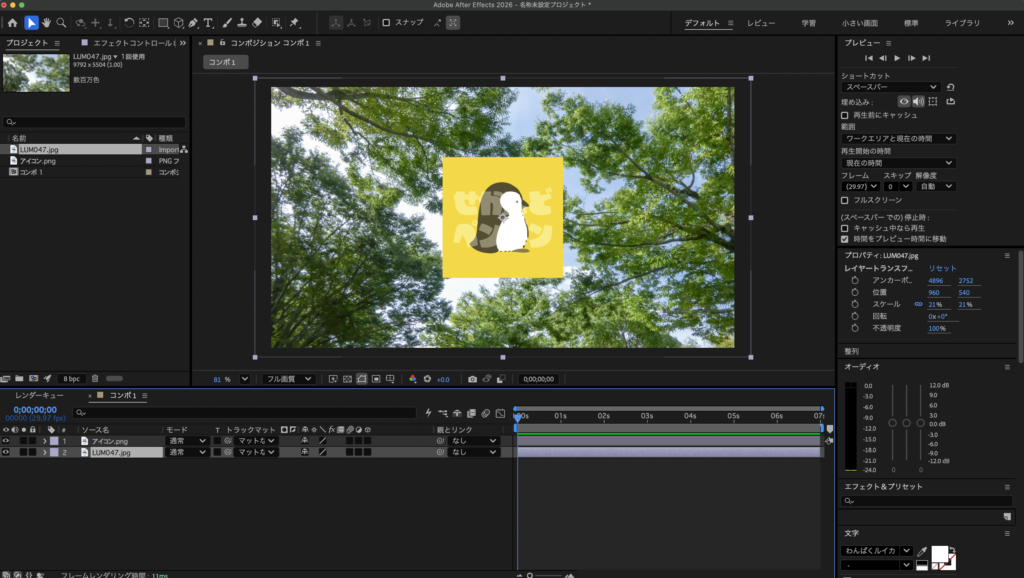Switch to ライブラリ workspace
Screen dimensions: 1024x578
(962, 23)
